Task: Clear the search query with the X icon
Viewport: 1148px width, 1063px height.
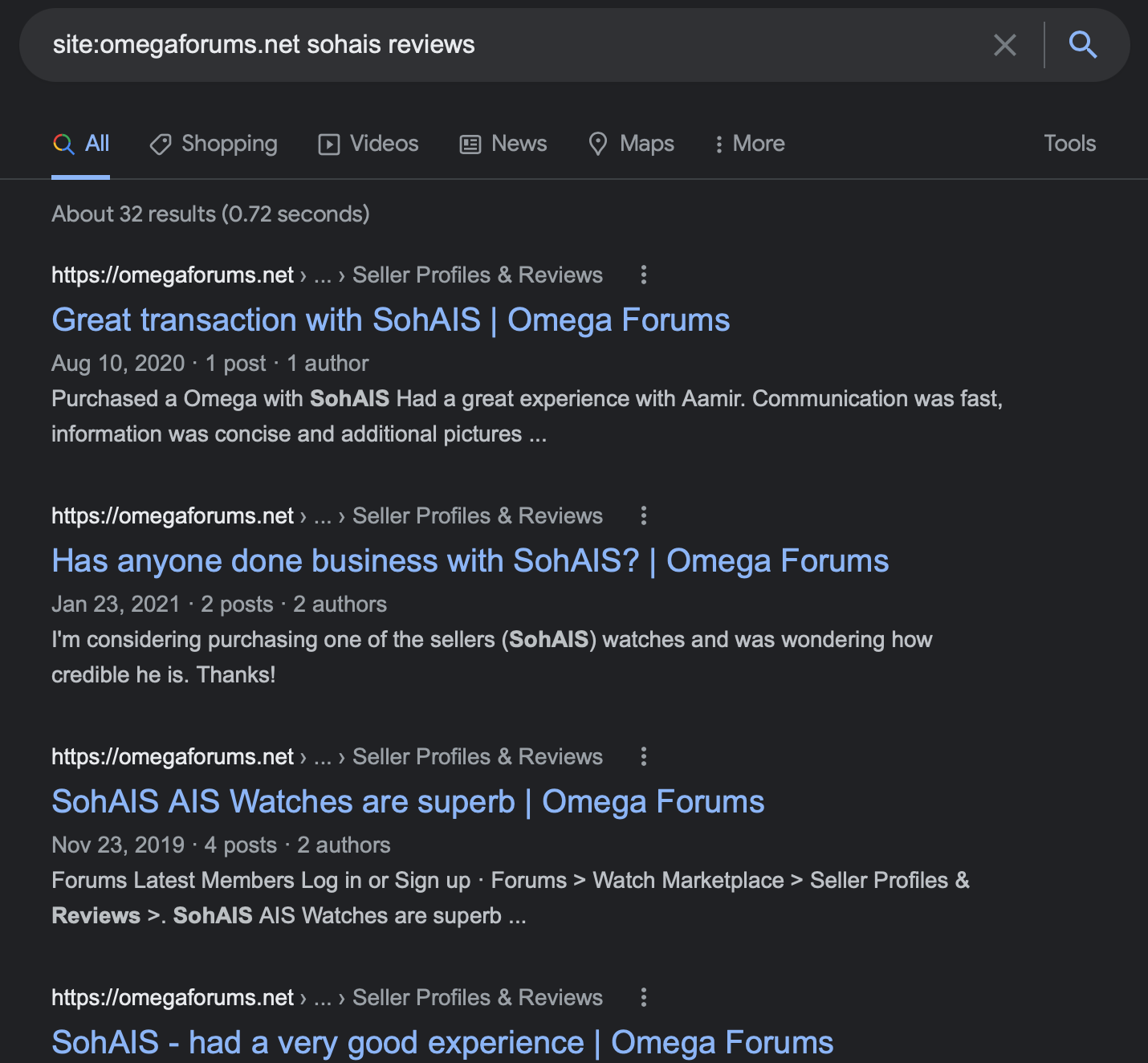Action: [x=1004, y=45]
